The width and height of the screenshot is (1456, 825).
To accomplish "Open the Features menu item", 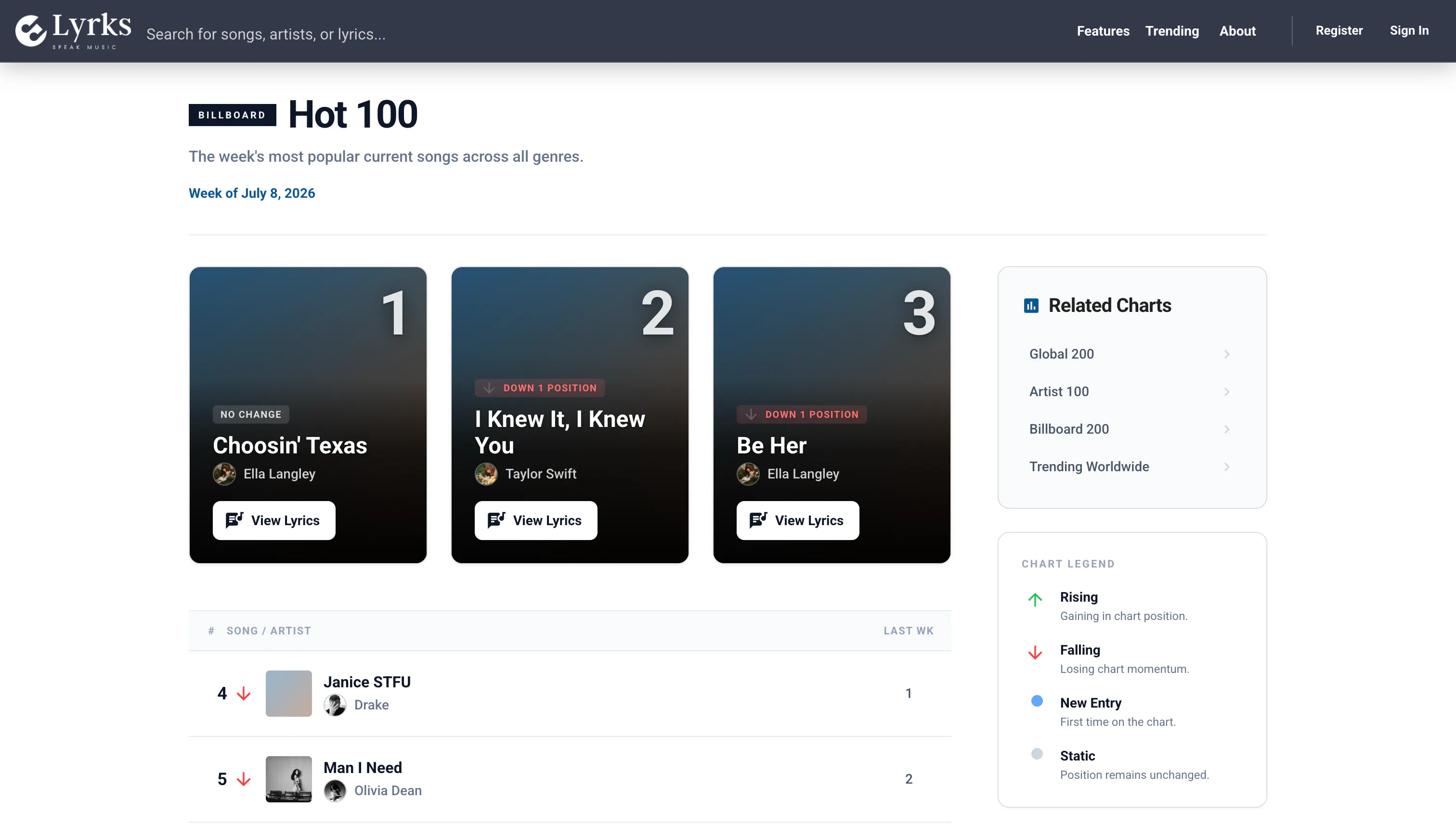I will pyautogui.click(x=1103, y=31).
